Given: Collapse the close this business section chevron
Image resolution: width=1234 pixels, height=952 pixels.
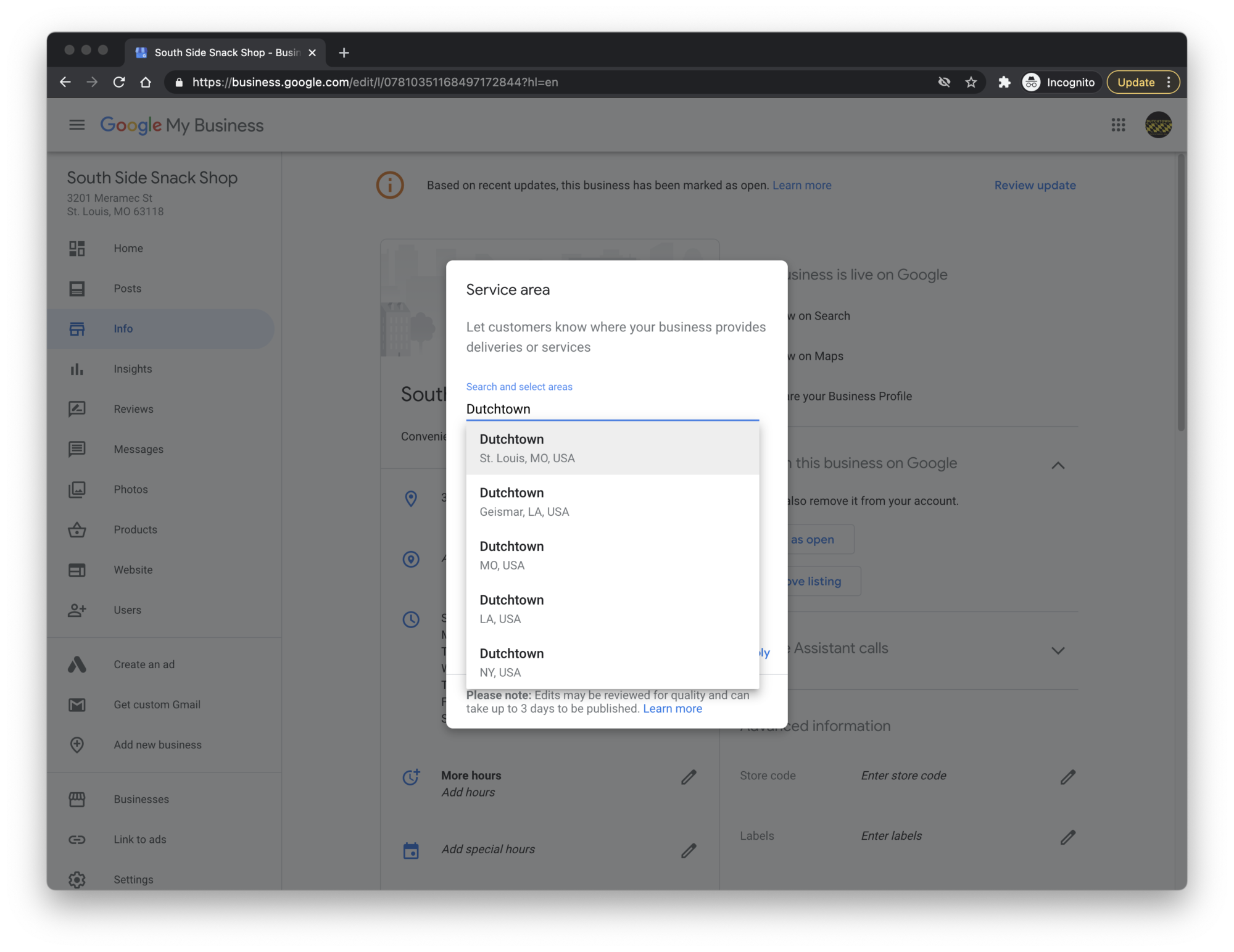Looking at the screenshot, I should (x=1058, y=465).
